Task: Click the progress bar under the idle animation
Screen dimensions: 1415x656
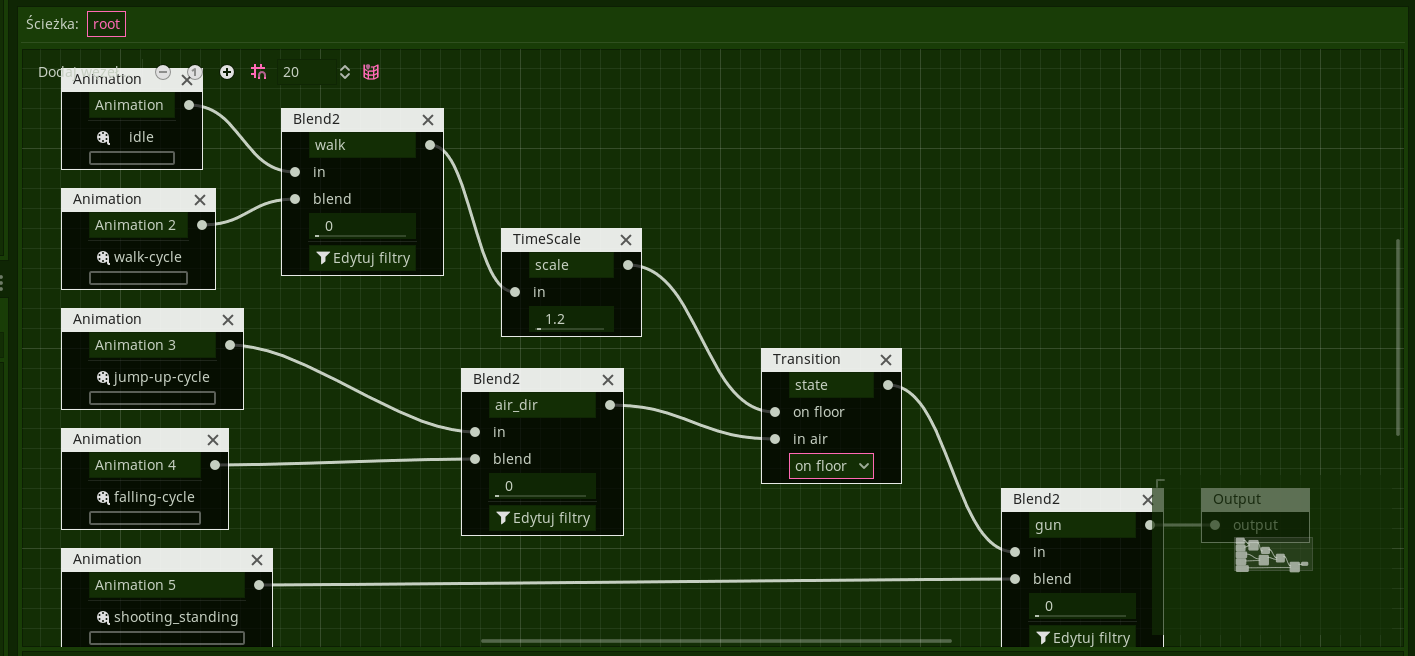Action: (x=131, y=157)
